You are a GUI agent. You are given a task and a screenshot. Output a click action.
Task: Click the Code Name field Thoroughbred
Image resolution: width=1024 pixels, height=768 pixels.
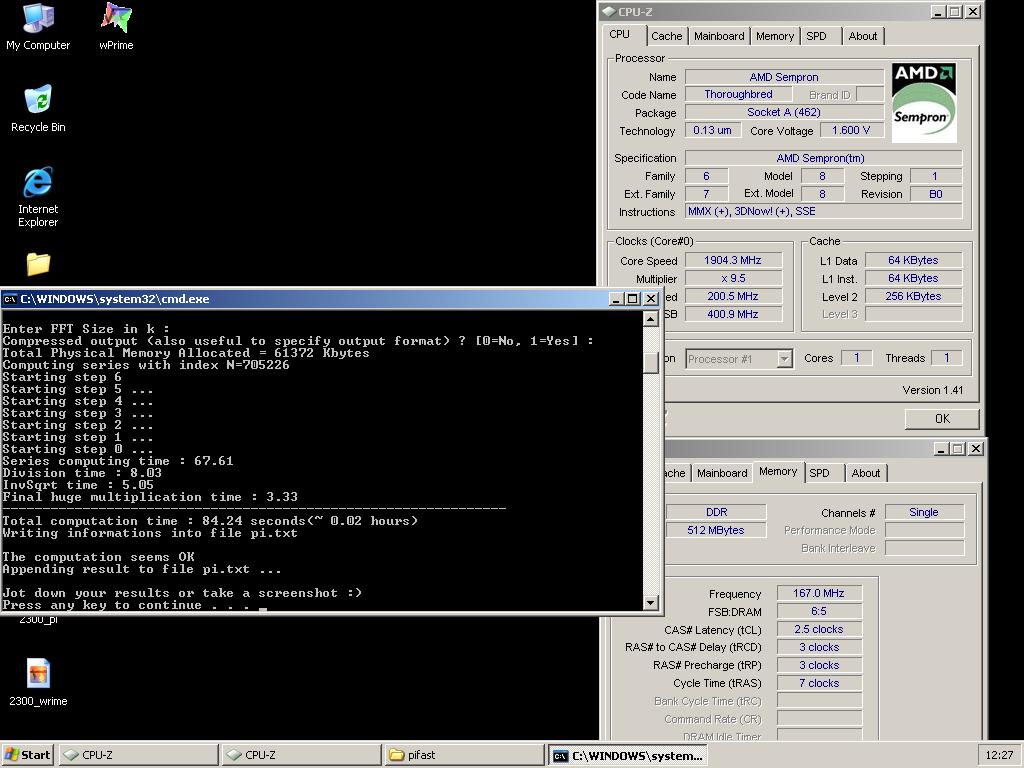pyautogui.click(x=738, y=94)
